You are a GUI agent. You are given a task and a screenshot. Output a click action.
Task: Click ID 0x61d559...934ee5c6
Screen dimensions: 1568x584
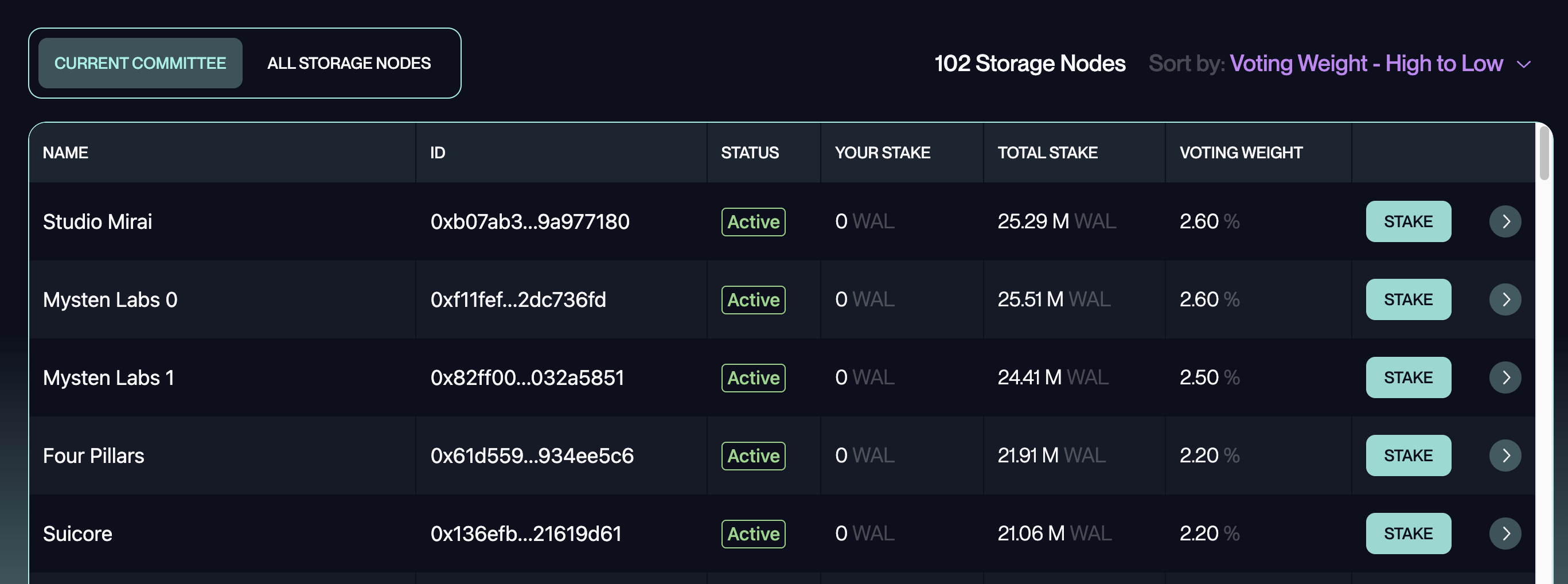point(532,455)
